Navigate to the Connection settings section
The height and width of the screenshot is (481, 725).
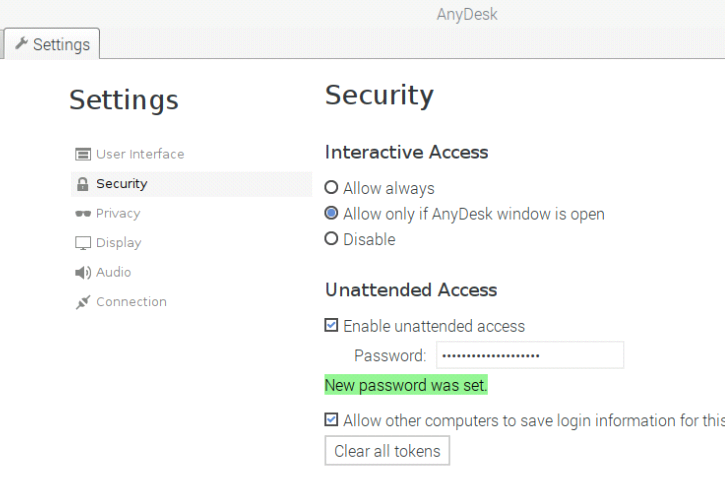click(131, 302)
